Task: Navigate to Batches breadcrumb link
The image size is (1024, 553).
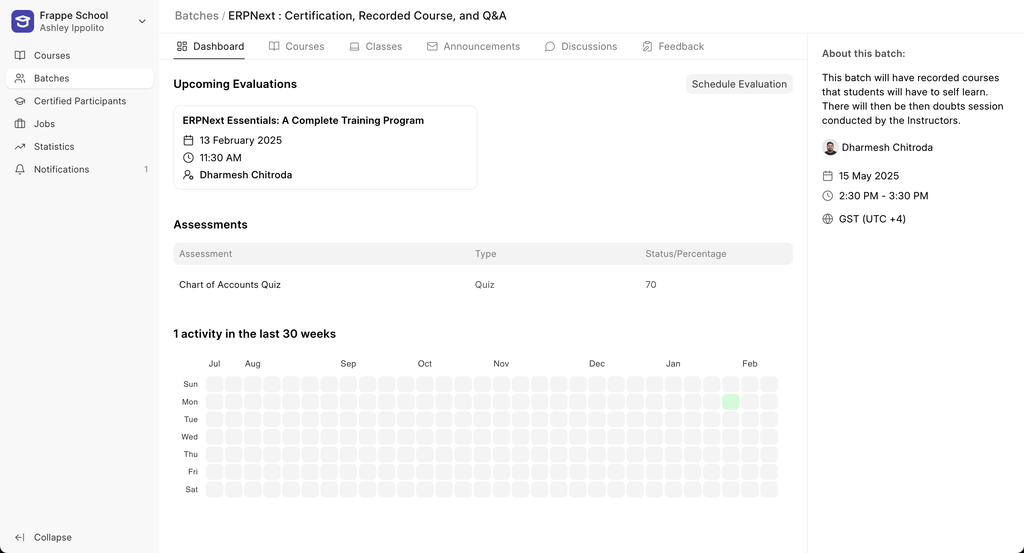Action: [197, 16]
